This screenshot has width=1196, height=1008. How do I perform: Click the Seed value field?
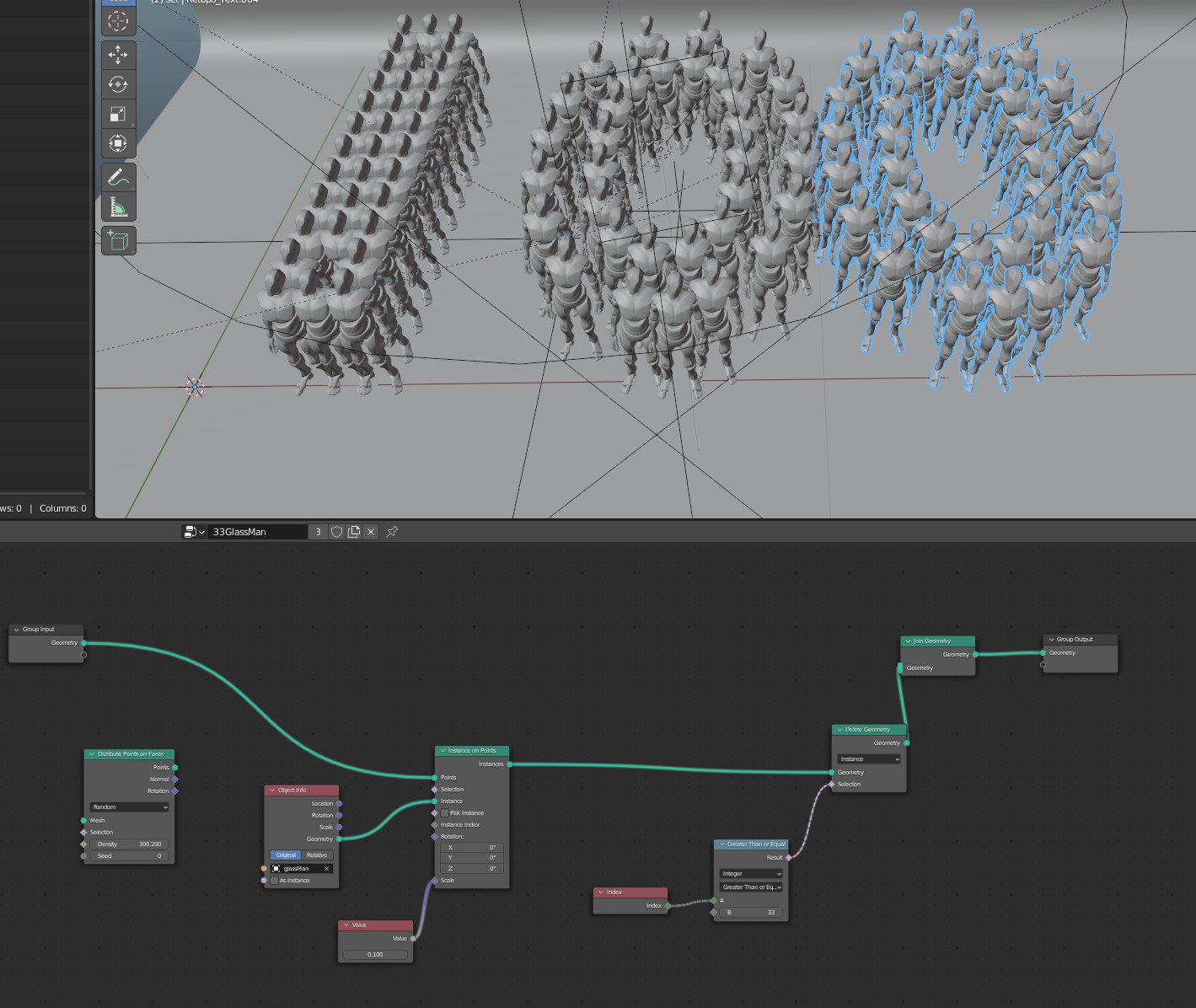130,855
